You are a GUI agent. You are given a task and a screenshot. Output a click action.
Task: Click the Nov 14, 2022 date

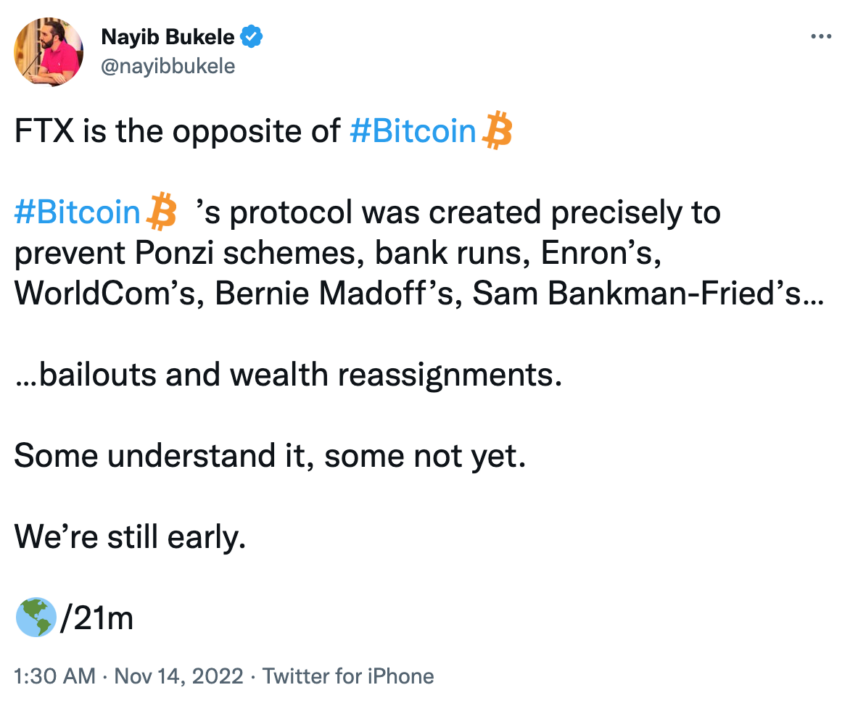[179, 676]
